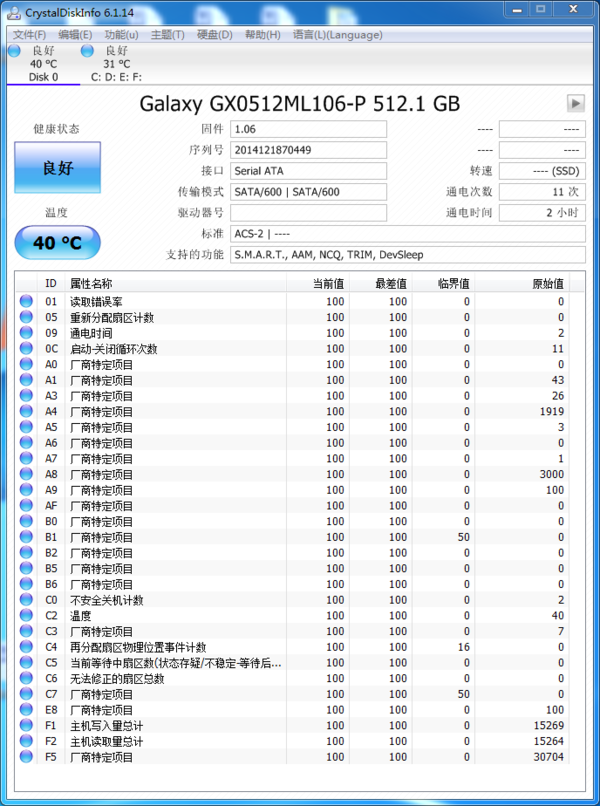The width and height of the screenshot is (600, 806).
Task: Click status icon of row A1
Action: pos(26,380)
